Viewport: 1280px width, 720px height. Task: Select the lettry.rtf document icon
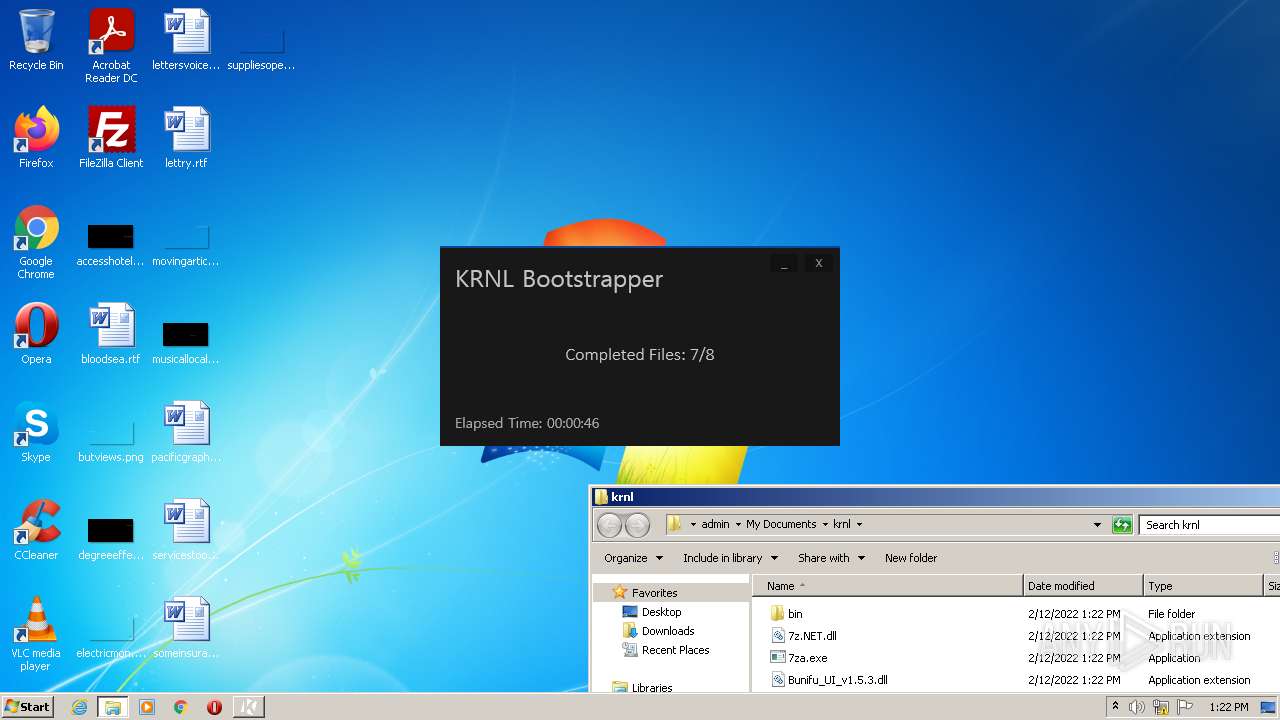pos(186,138)
